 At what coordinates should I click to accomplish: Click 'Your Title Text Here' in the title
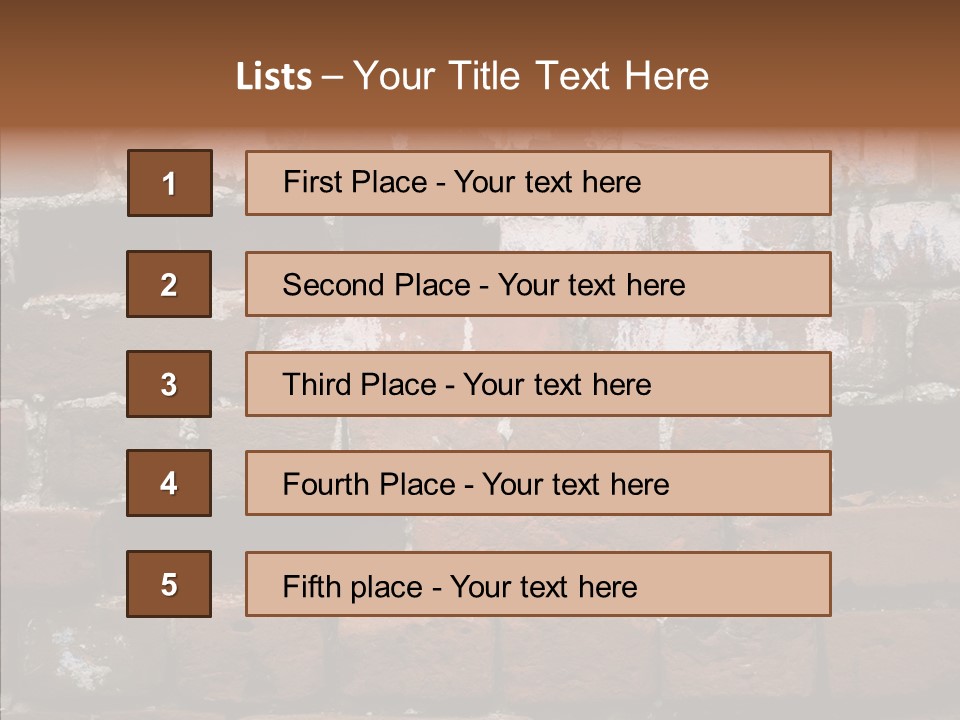[531, 77]
